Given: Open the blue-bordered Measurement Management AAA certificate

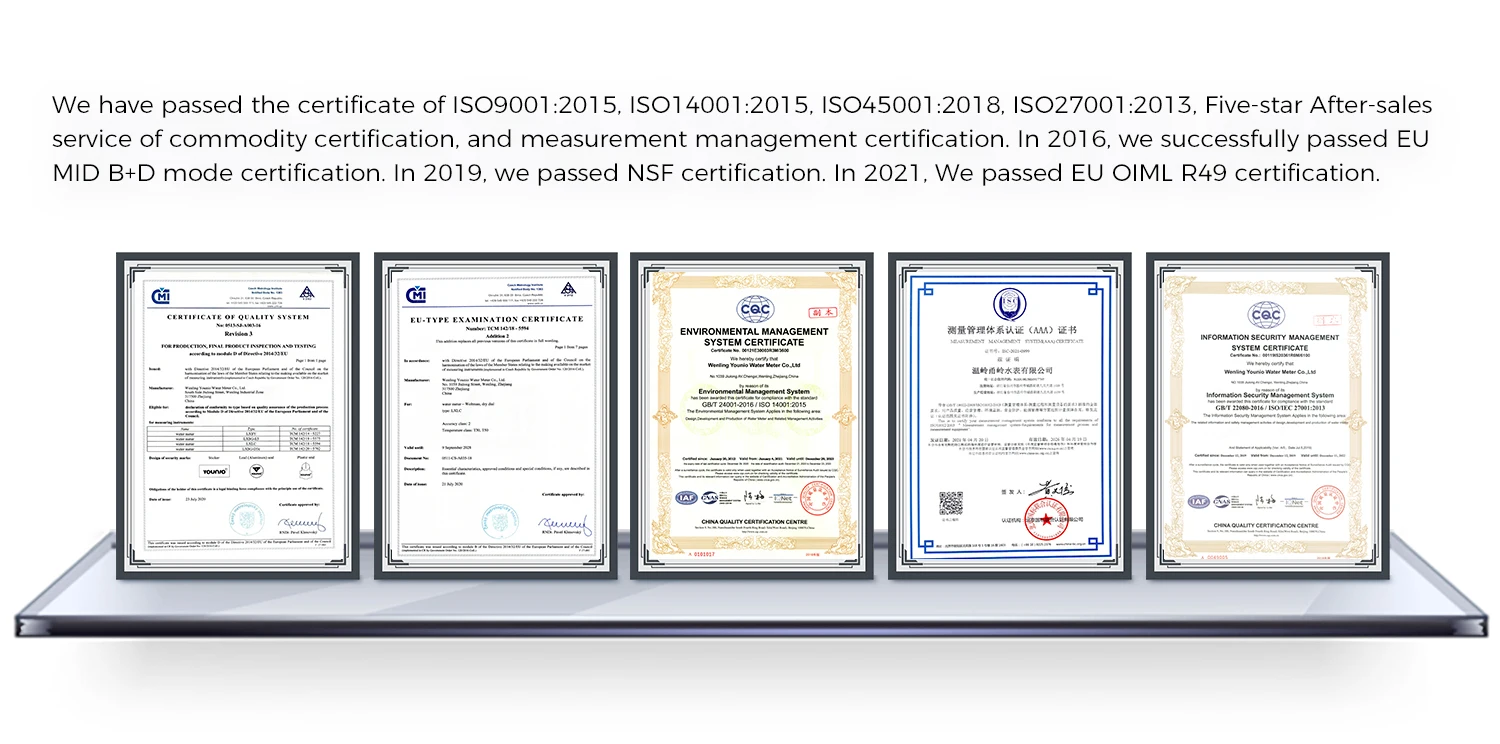Looking at the screenshot, I should pos(1010,415).
